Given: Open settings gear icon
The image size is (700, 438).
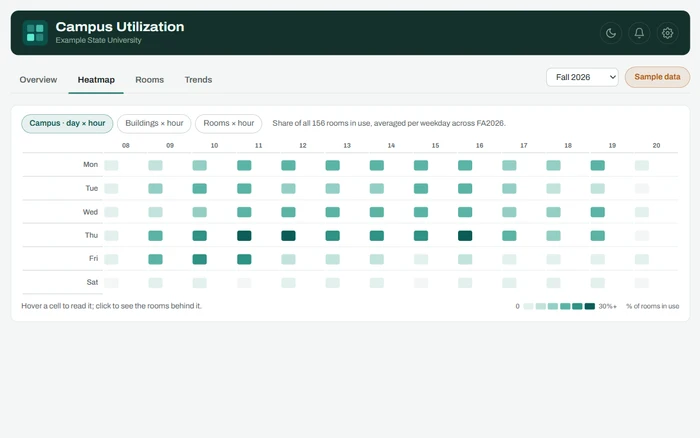Looking at the screenshot, I should pyautogui.click(x=667, y=33).
